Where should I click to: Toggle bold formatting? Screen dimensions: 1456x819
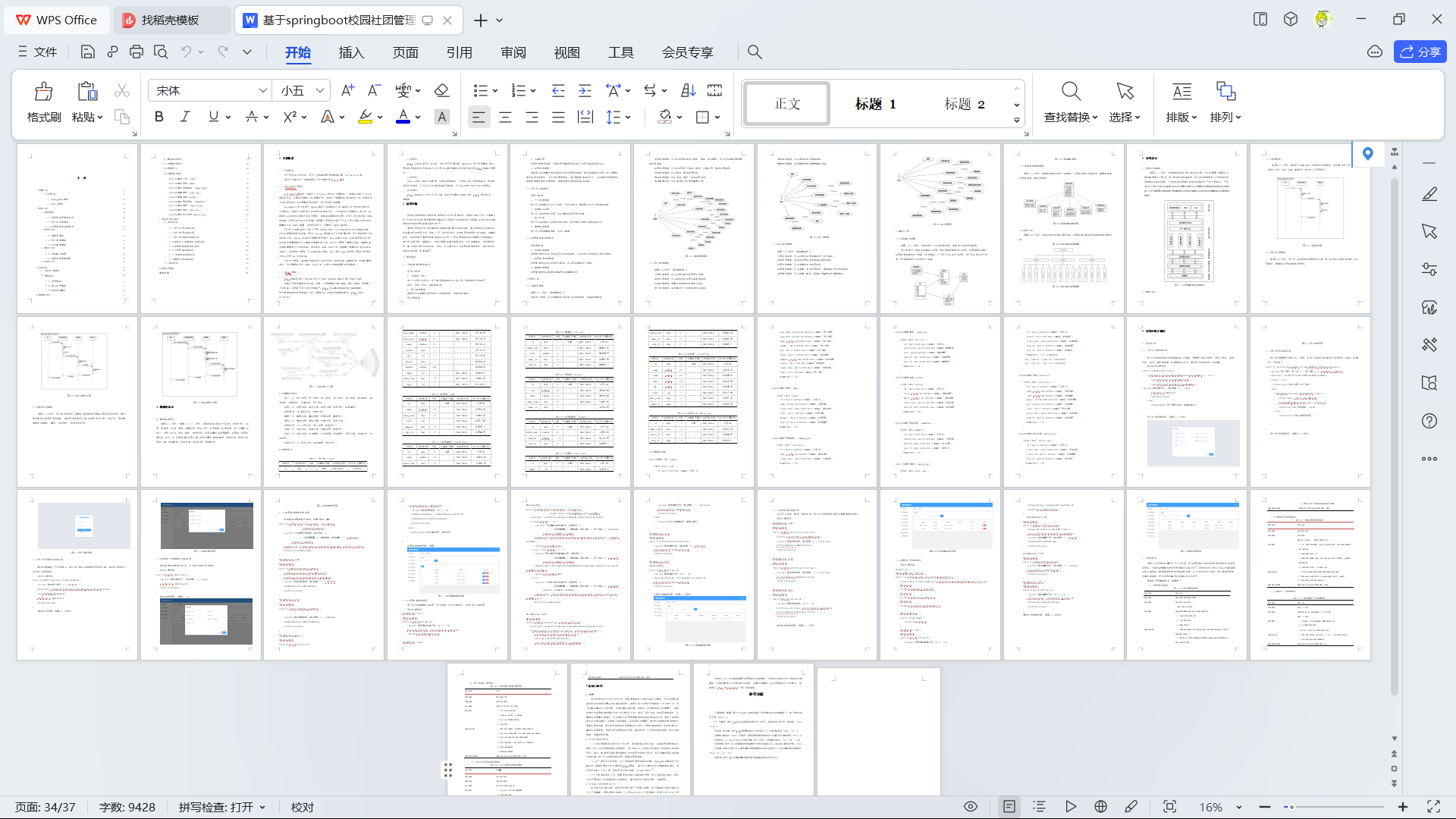[158, 117]
